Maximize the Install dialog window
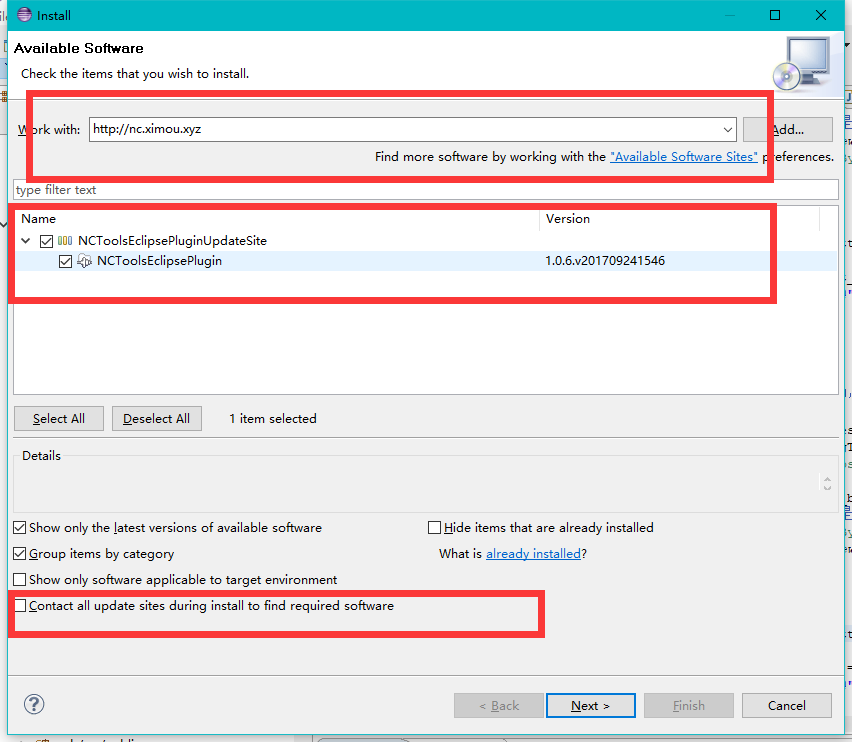The image size is (852, 742). pos(775,15)
